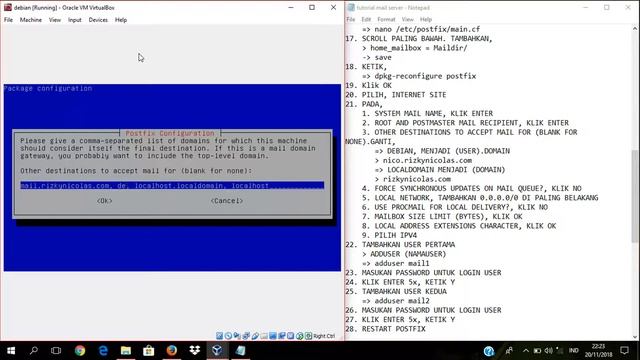Open Microsoft Store from taskbar
Viewport: 640px width, 360px height.
[149, 351]
